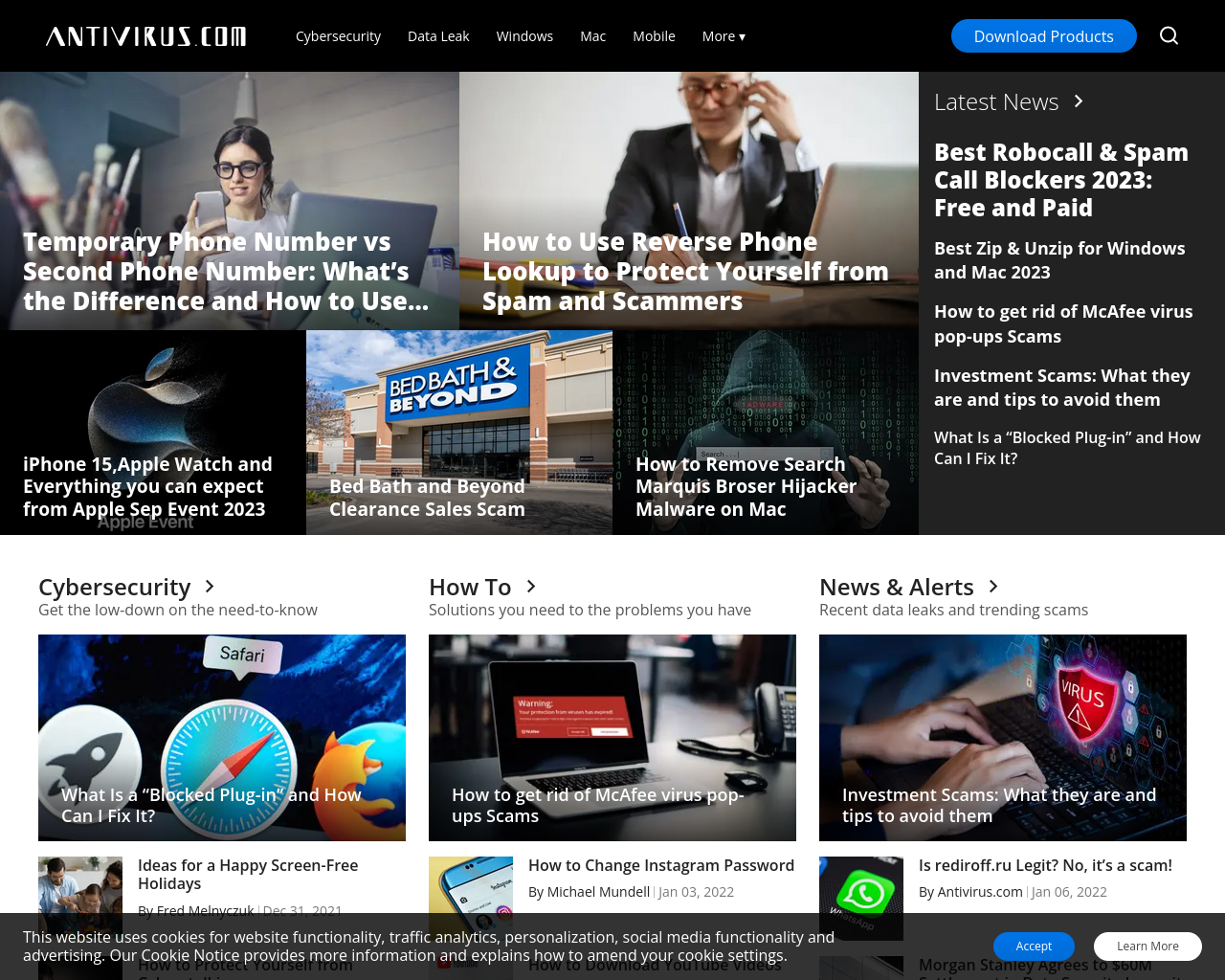The height and width of the screenshot is (980, 1225).
Task: Click the Download Products button
Action: point(1044,36)
